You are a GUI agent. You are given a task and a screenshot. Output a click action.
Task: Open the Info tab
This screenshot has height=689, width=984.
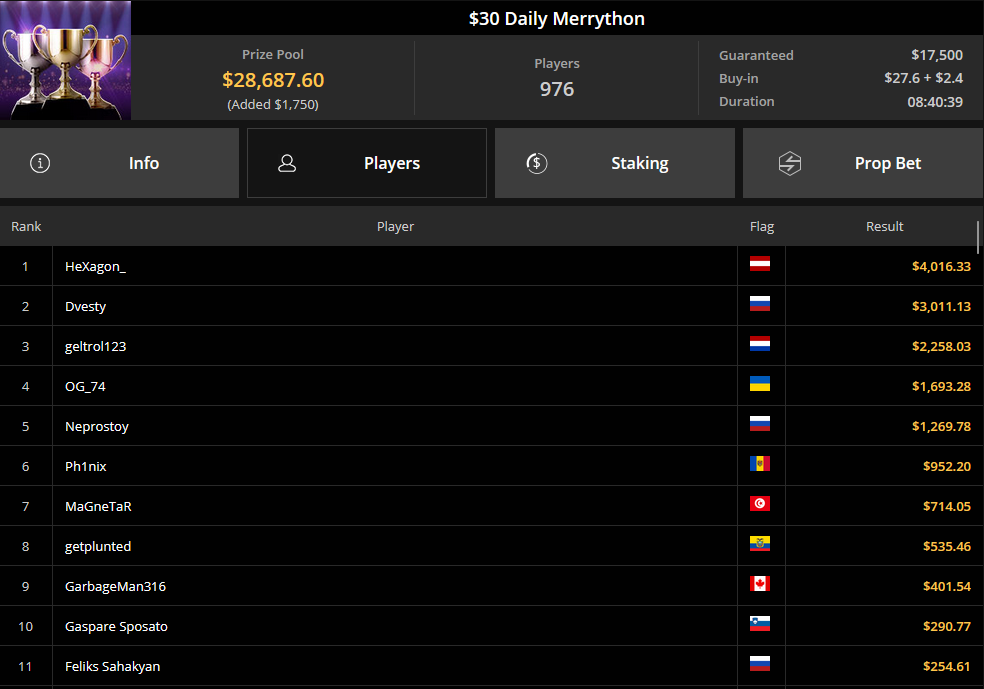pyautogui.click(x=119, y=163)
